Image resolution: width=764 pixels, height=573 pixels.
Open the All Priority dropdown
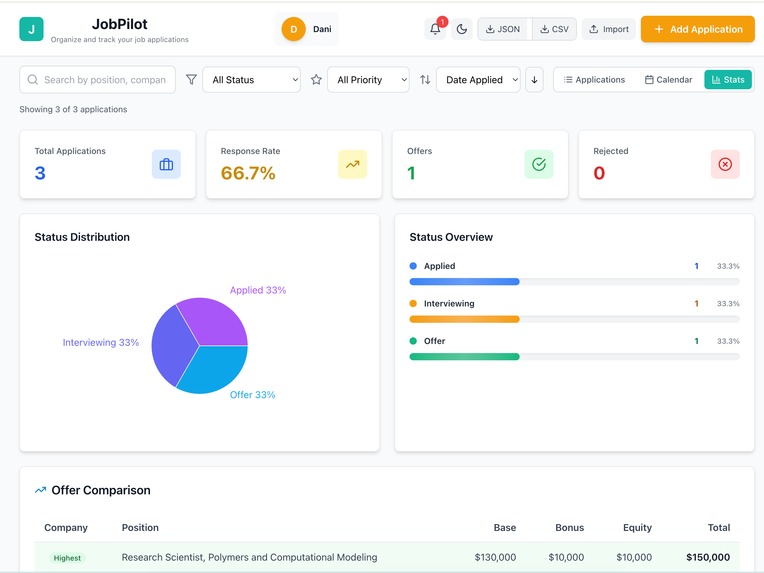[x=368, y=79]
